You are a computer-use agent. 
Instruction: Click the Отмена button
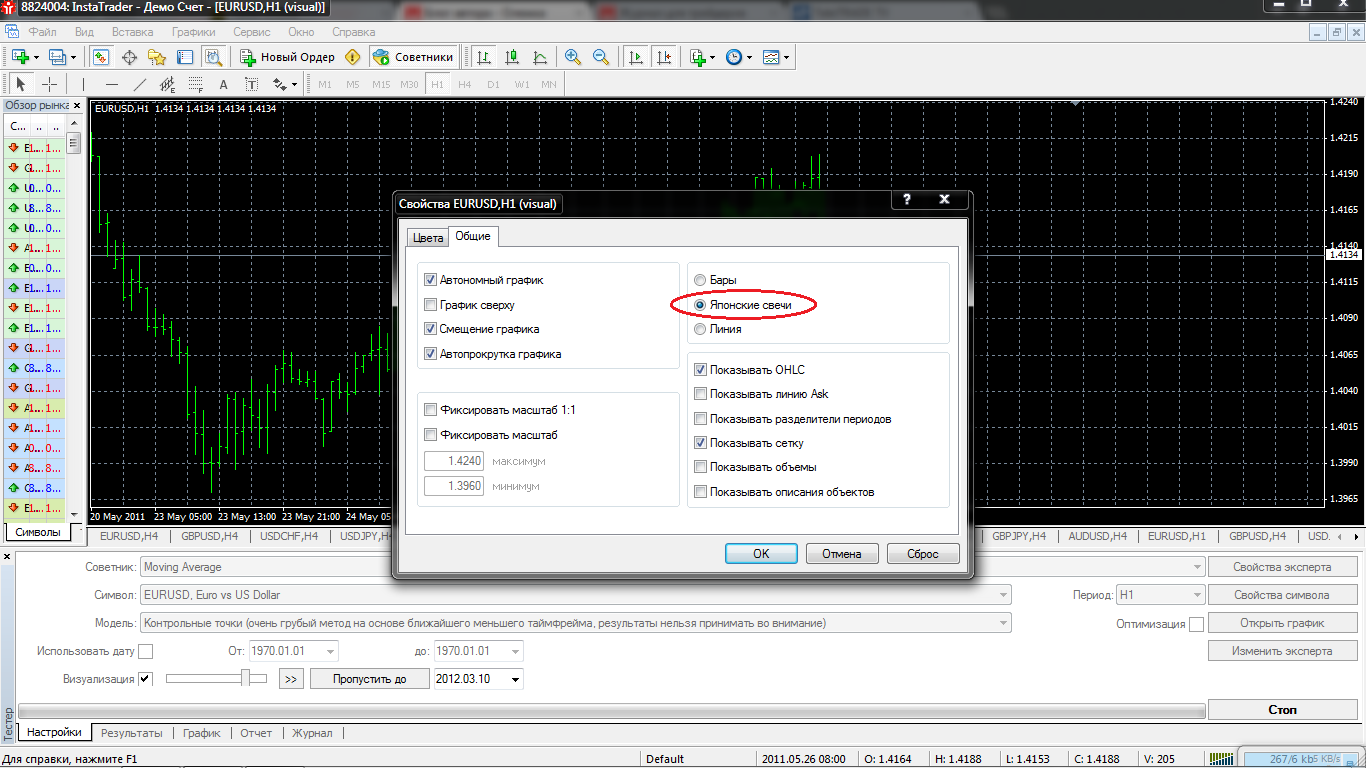[x=842, y=554]
